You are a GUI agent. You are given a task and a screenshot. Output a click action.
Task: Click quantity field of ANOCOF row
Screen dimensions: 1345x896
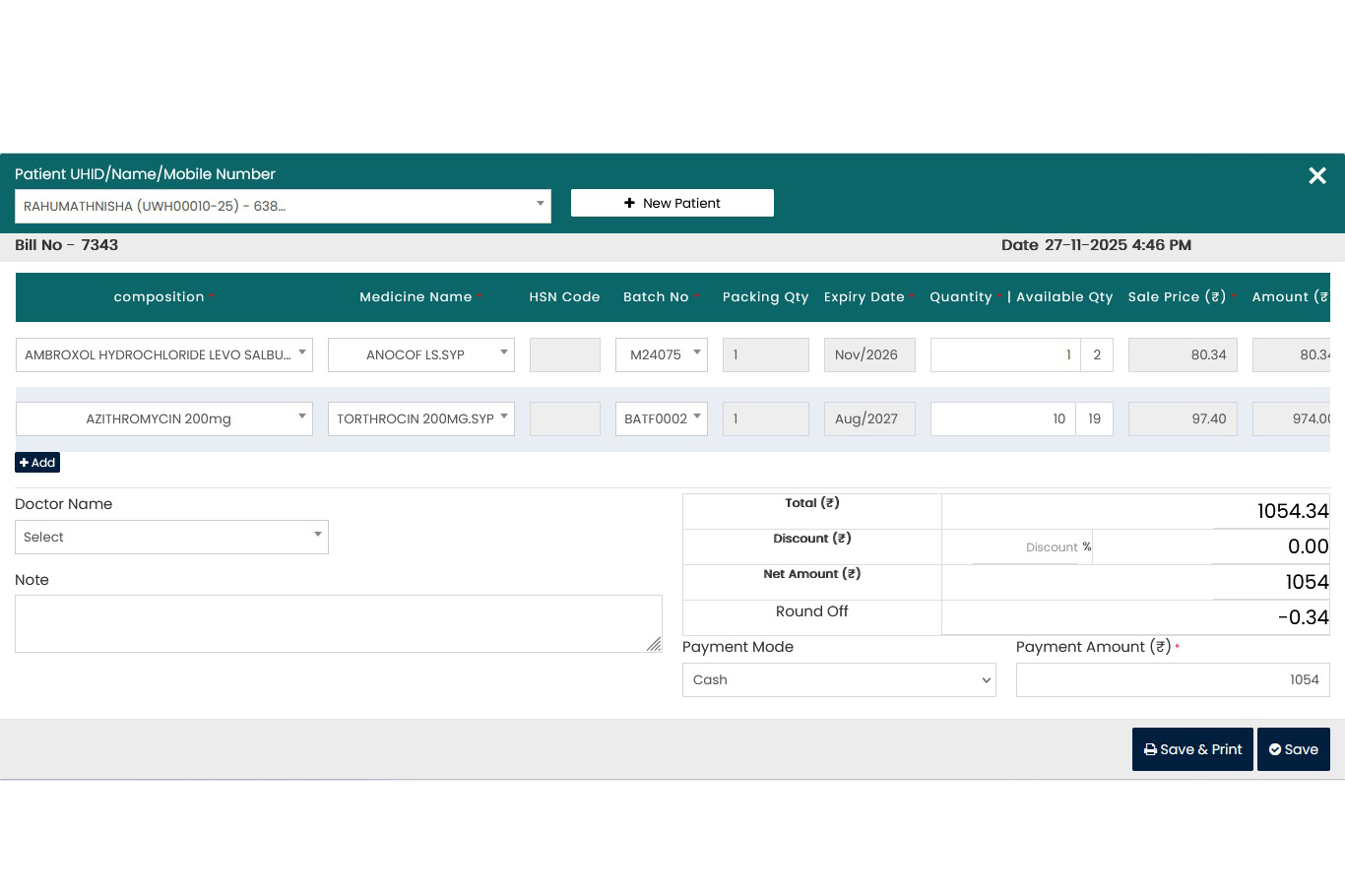[1004, 355]
